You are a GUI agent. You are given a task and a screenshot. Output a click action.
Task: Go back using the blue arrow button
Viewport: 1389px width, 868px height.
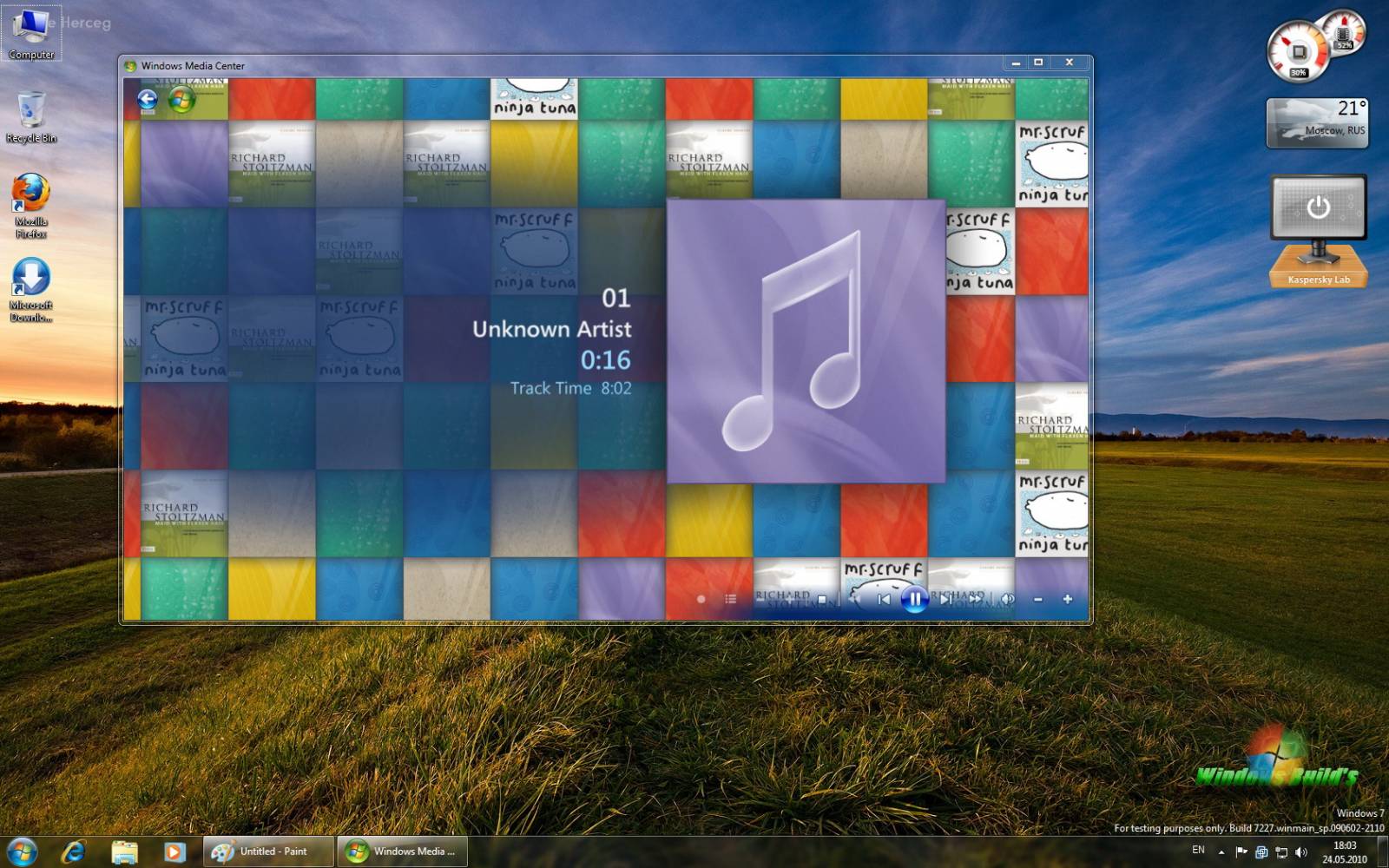click(x=148, y=100)
